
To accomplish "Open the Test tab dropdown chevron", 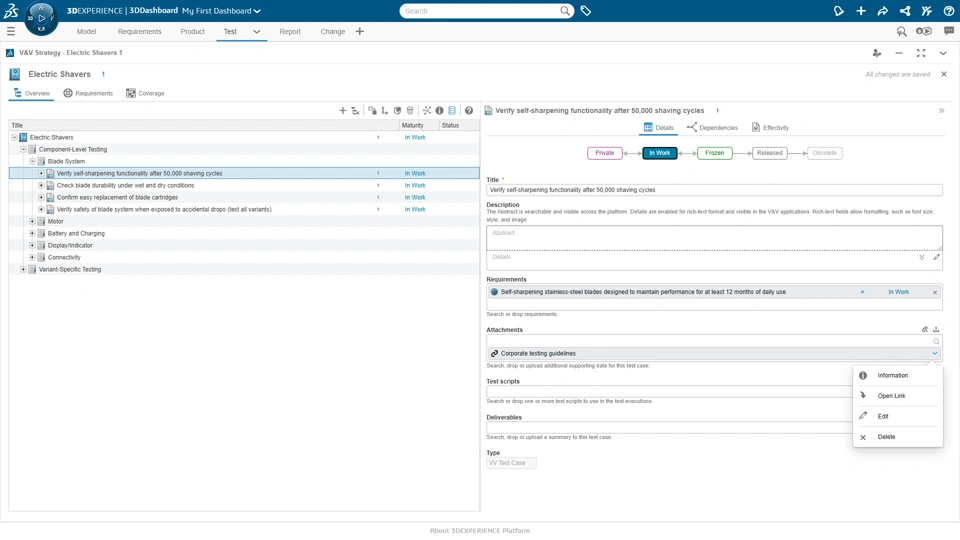I will click(x=257, y=32).
